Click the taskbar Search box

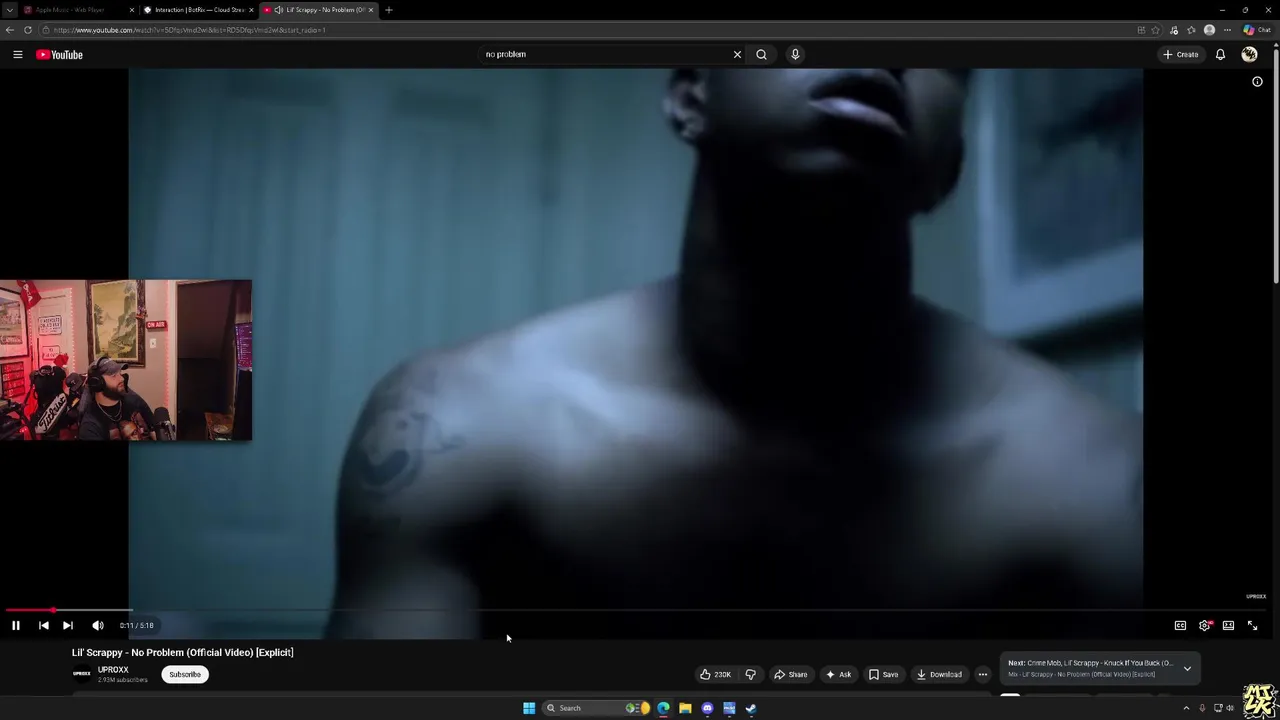[x=598, y=708]
